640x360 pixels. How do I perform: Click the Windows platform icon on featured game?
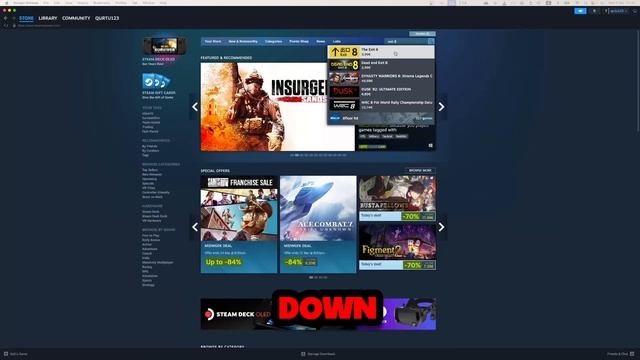pyautogui.click(x=431, y=146)
